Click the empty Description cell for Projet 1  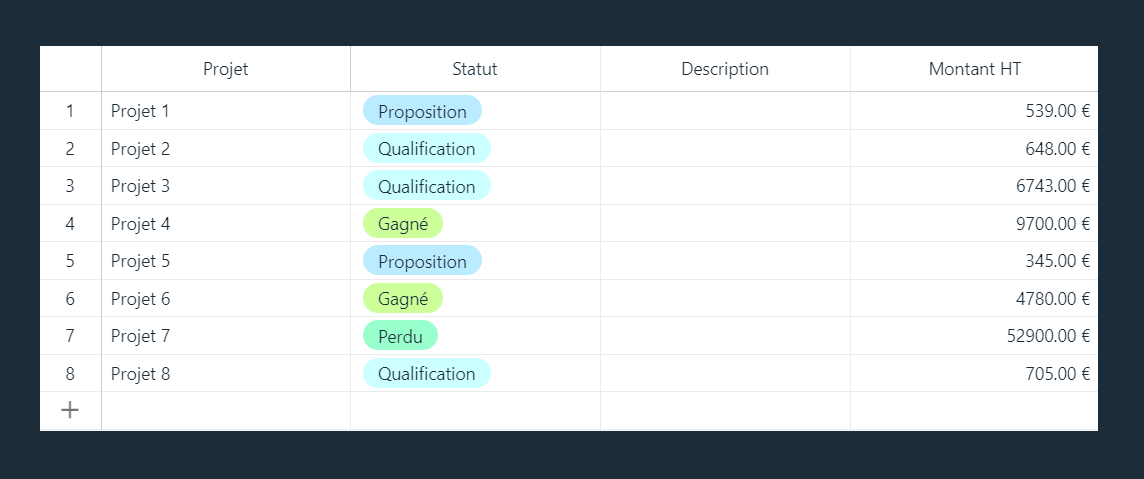(725, 111)
